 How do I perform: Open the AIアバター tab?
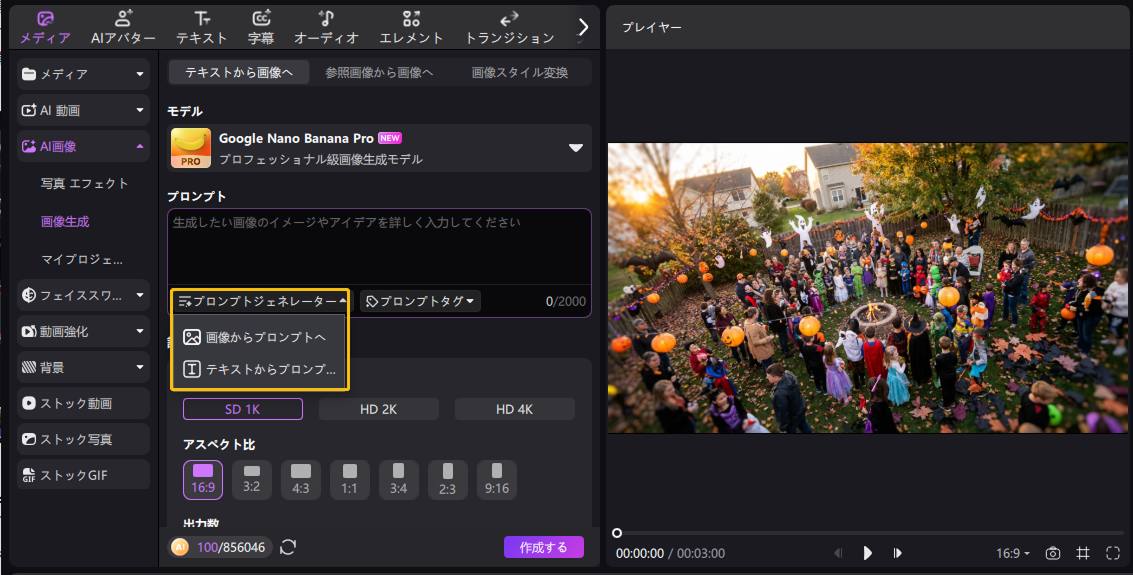point(123,27)
